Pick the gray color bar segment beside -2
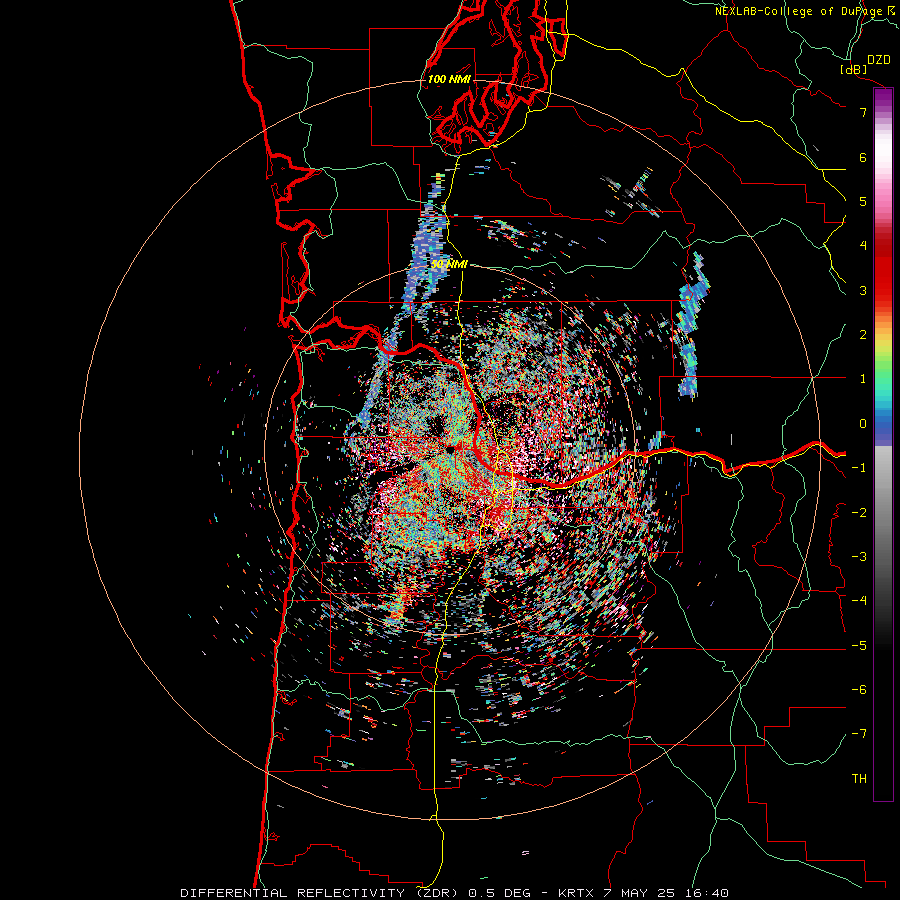 tap(883, 513)
